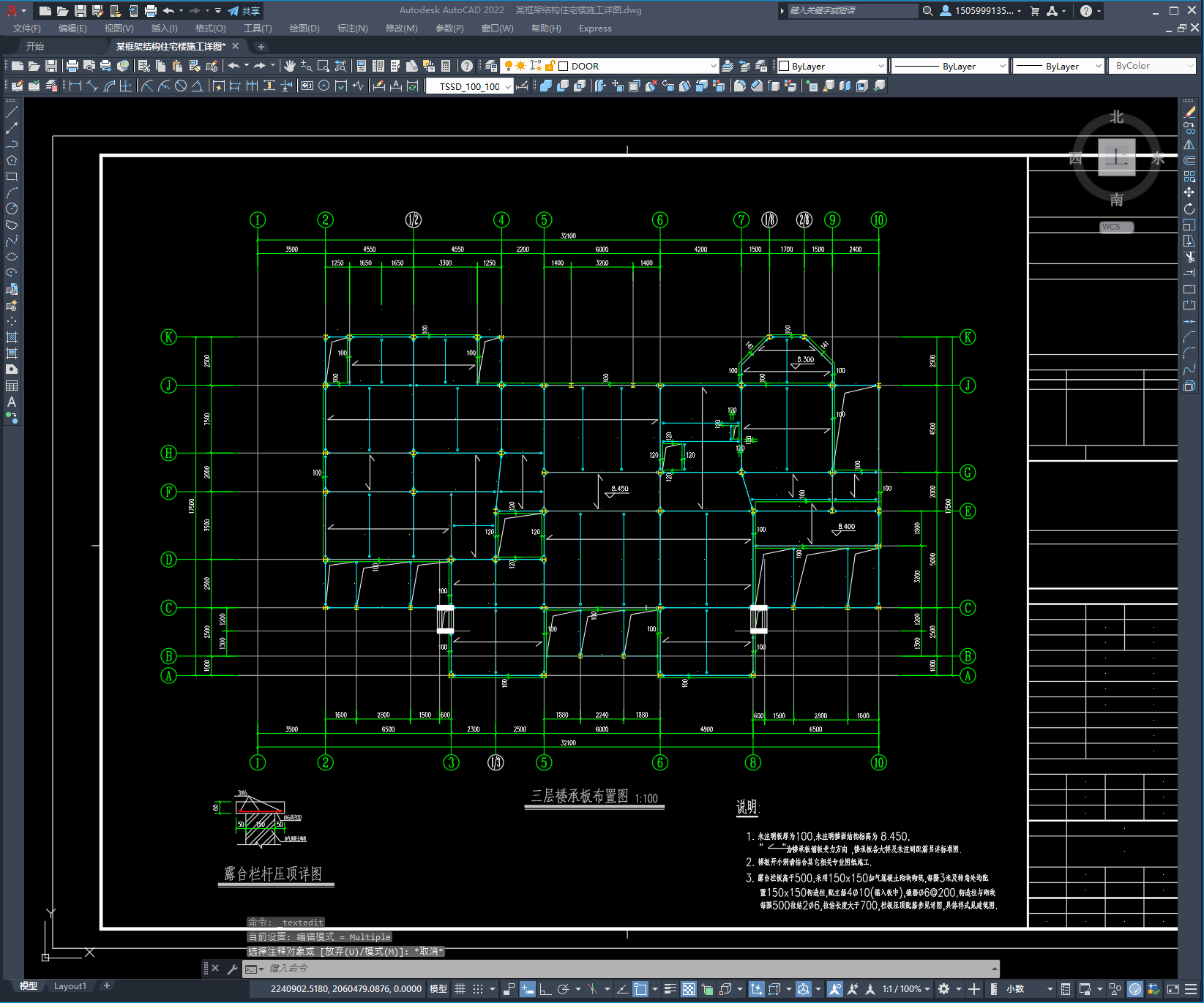Click the search magnifier icon in title bar
Viewport: 1204px width, 1003px height.
point(927,11)
